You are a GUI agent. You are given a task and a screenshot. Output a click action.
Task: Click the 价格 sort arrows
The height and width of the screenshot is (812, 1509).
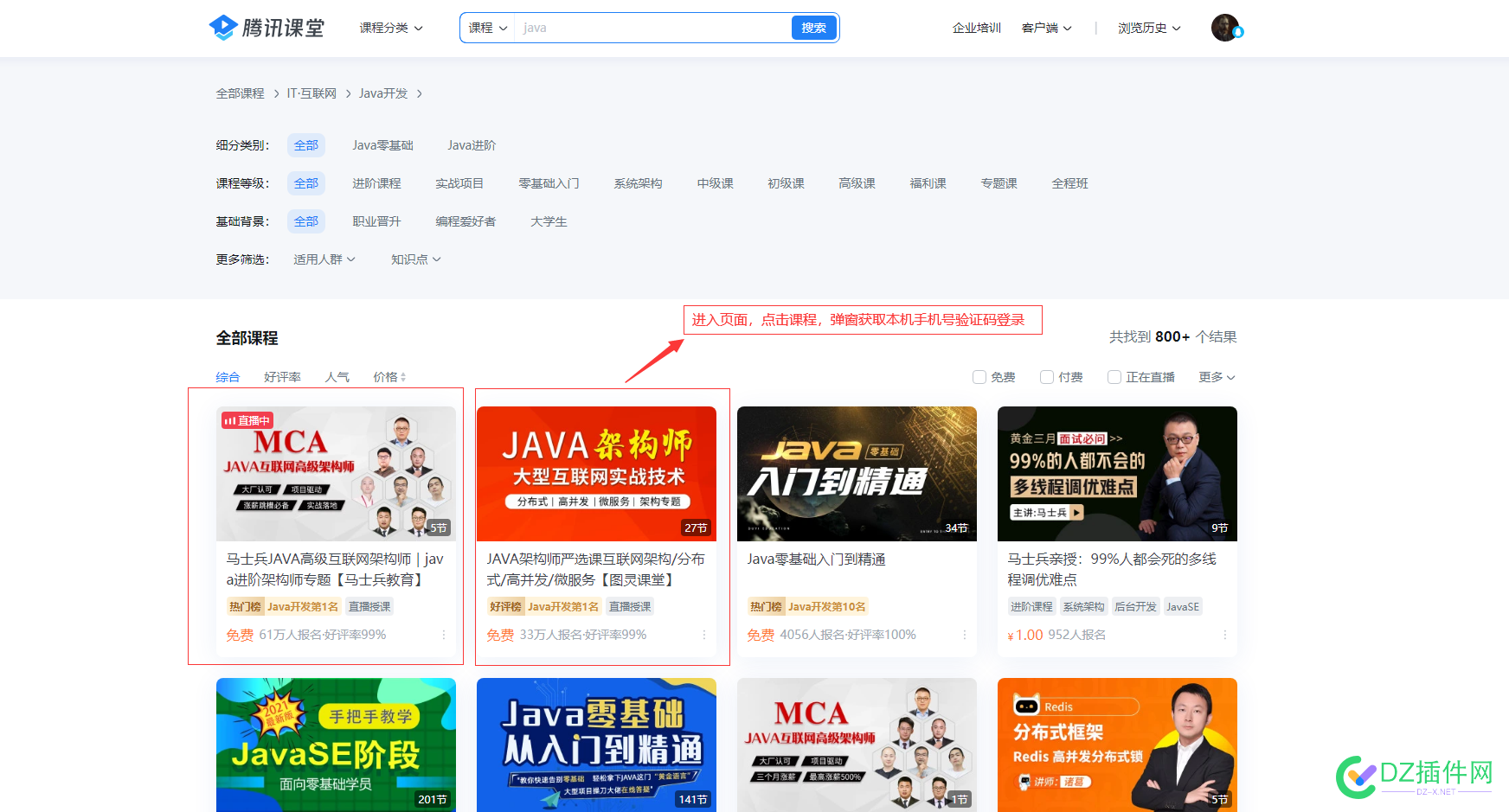[x=403, y=377]
